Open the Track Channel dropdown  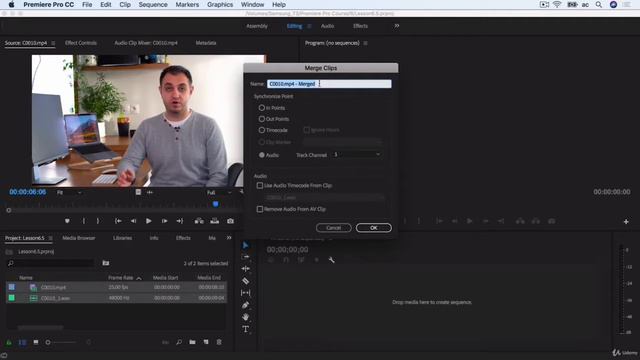coord(357,154)
